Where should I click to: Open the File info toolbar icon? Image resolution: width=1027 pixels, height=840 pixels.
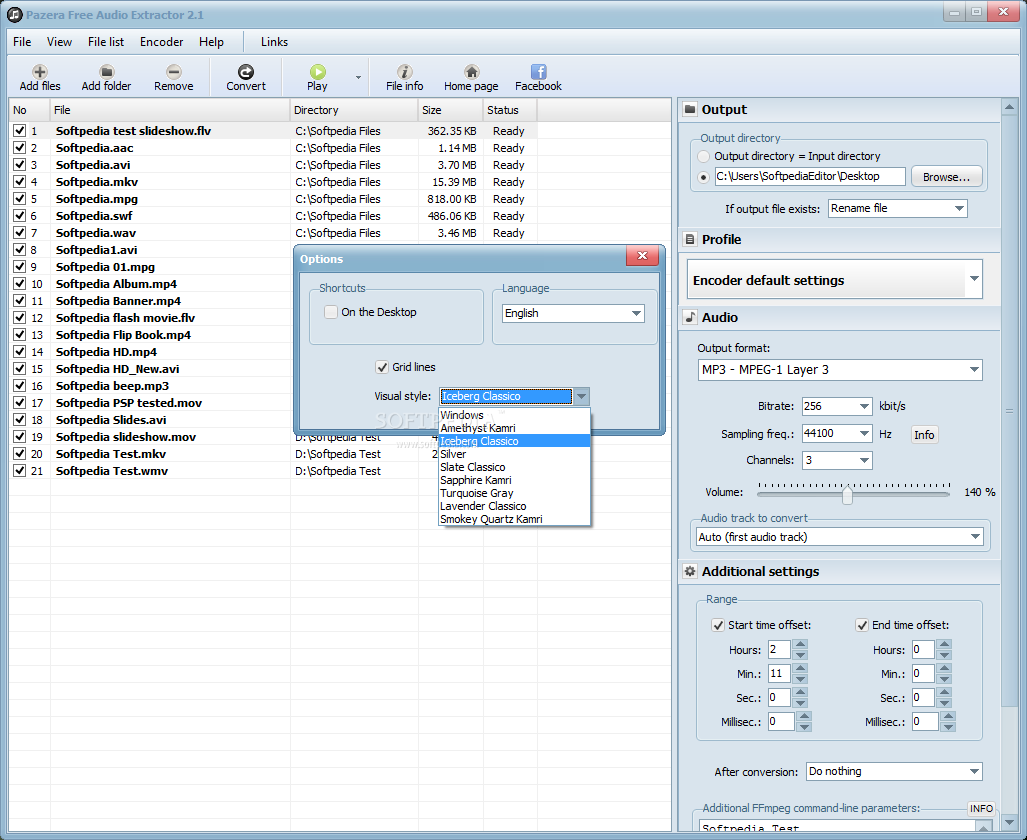point(405,71)
